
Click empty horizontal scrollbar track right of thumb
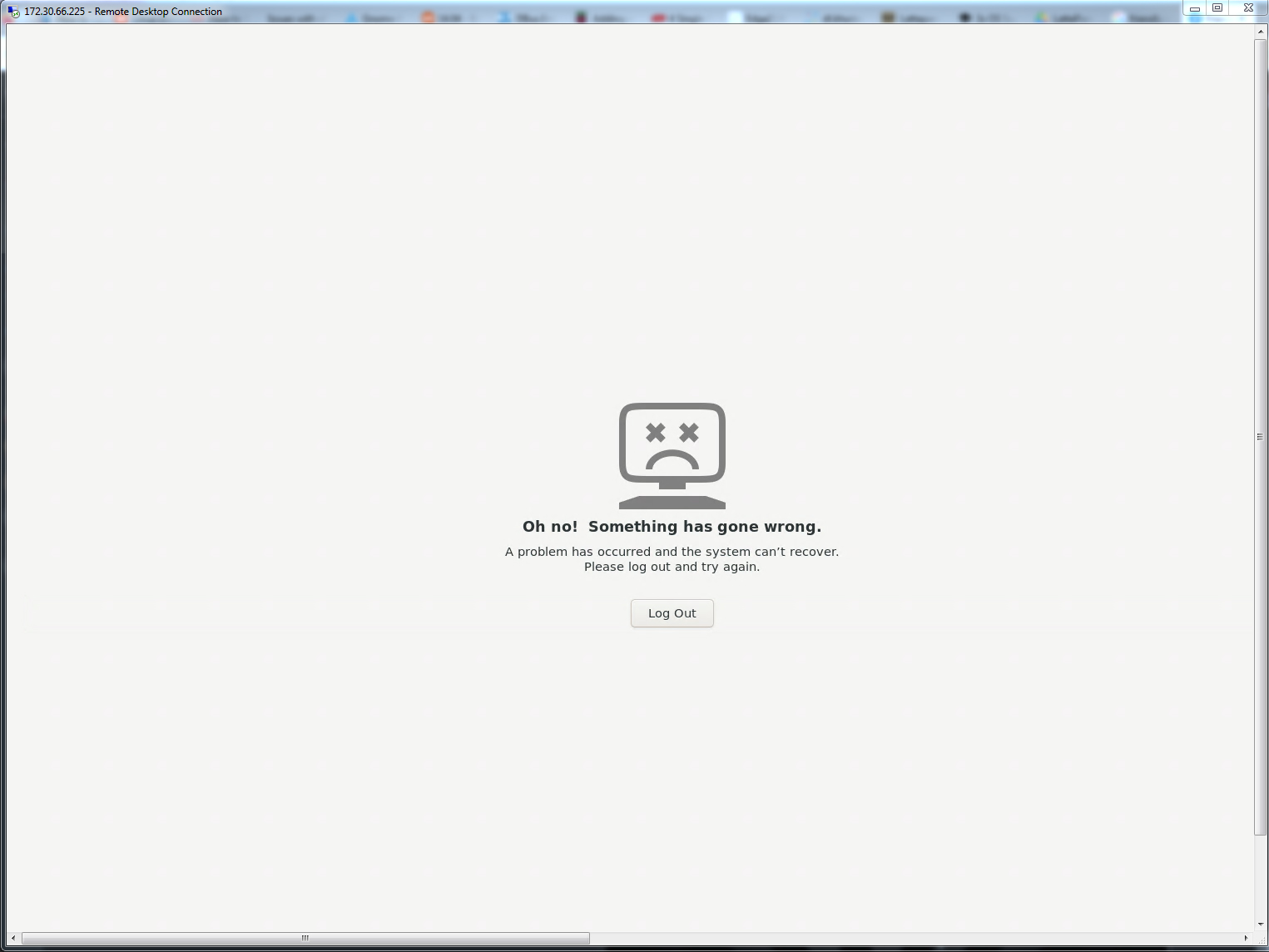(915, 938)
